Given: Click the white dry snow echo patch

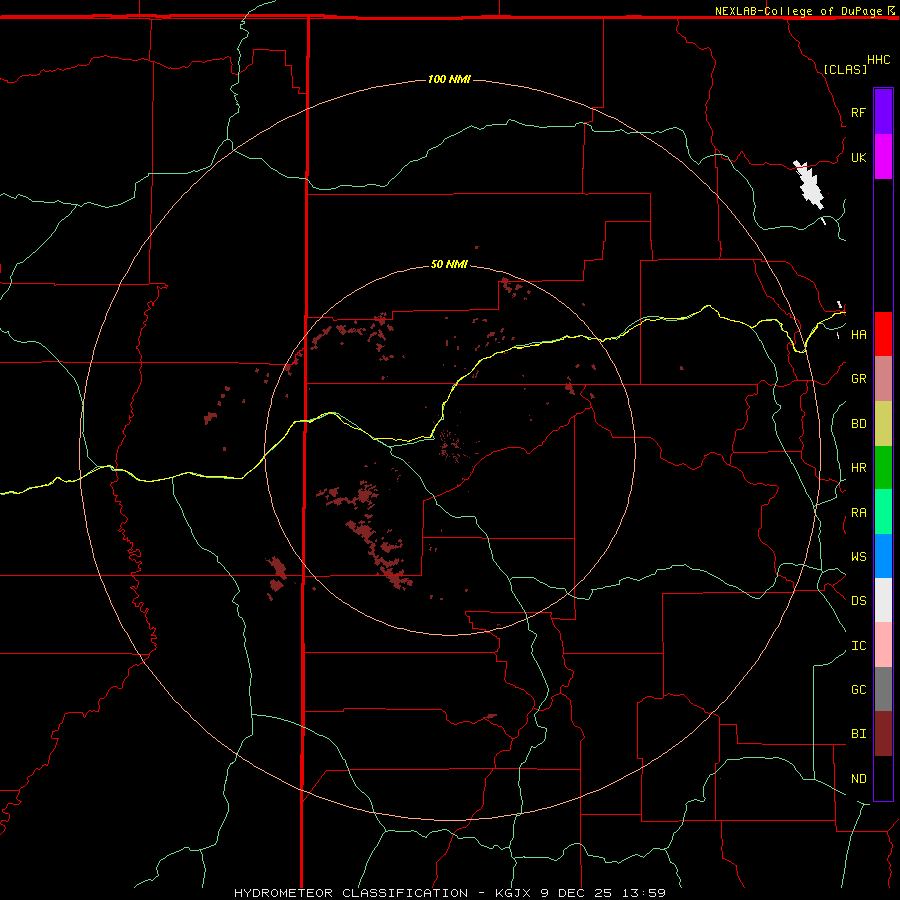Looking at the screenshot, I should coord(810,186).
